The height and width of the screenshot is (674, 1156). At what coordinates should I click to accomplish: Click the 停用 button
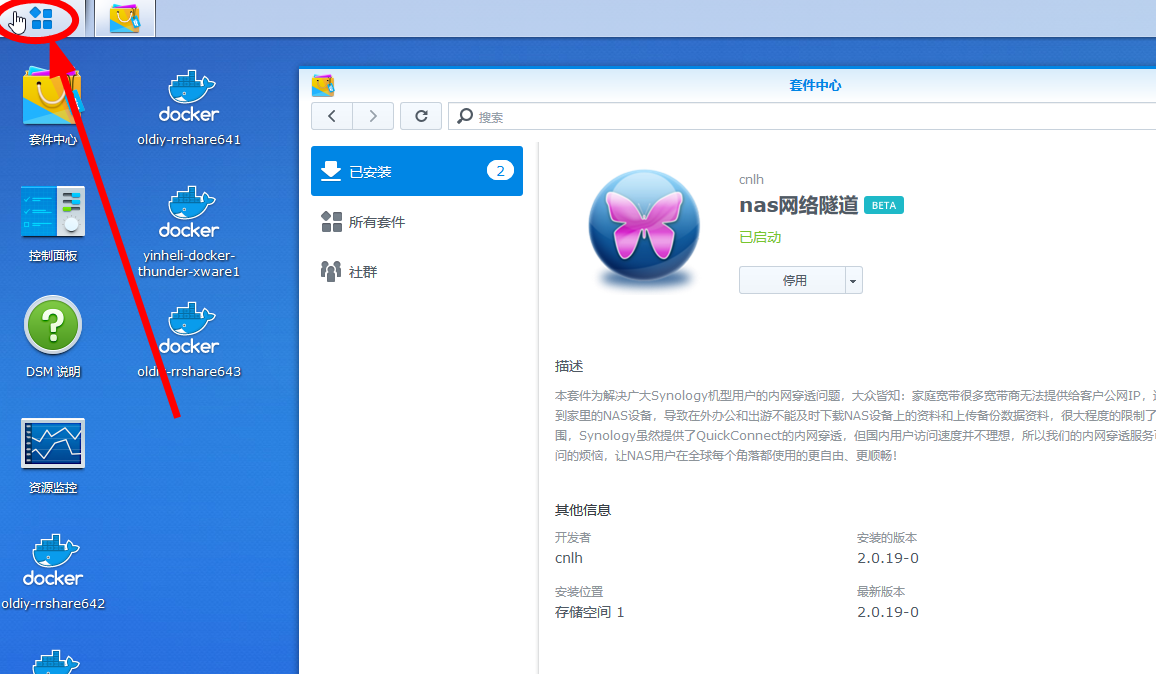pyautogui.click(x=793, y=280)
